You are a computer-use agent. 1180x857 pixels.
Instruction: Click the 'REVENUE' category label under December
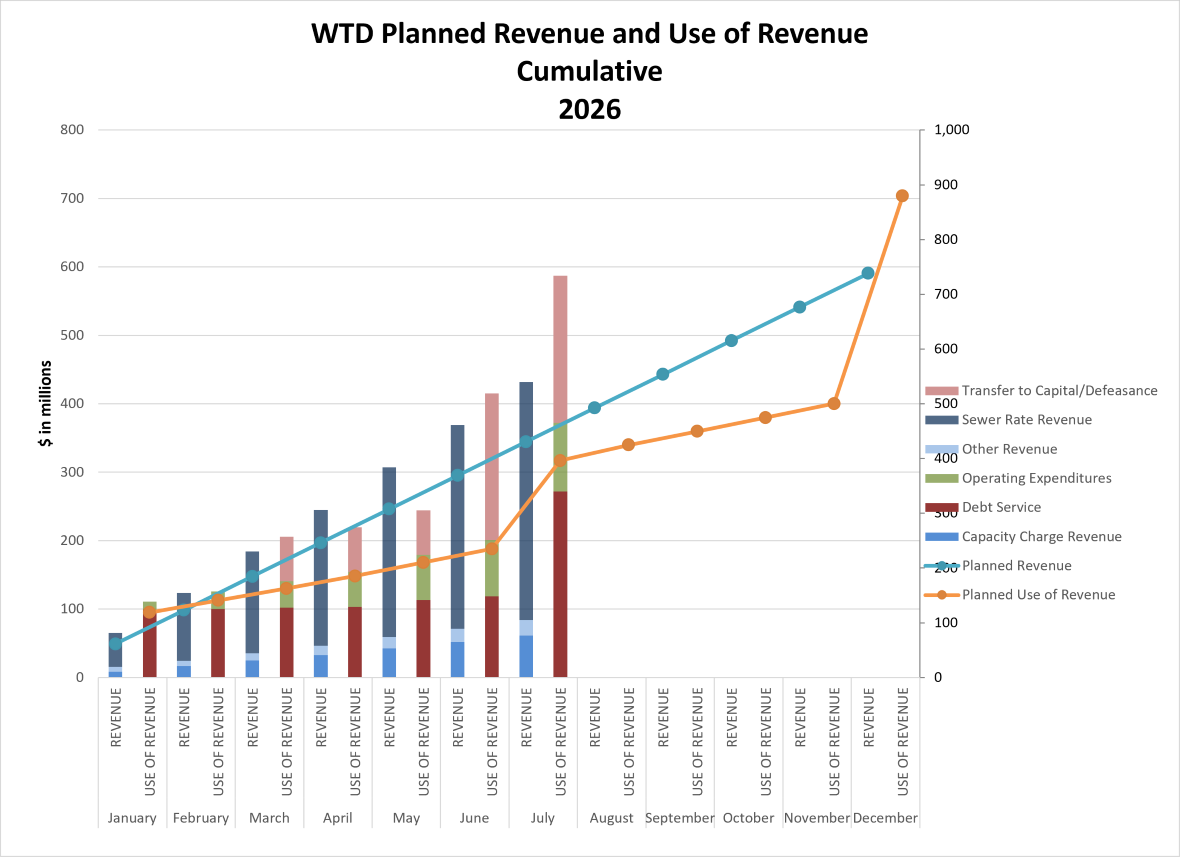[x=868, y=717]
